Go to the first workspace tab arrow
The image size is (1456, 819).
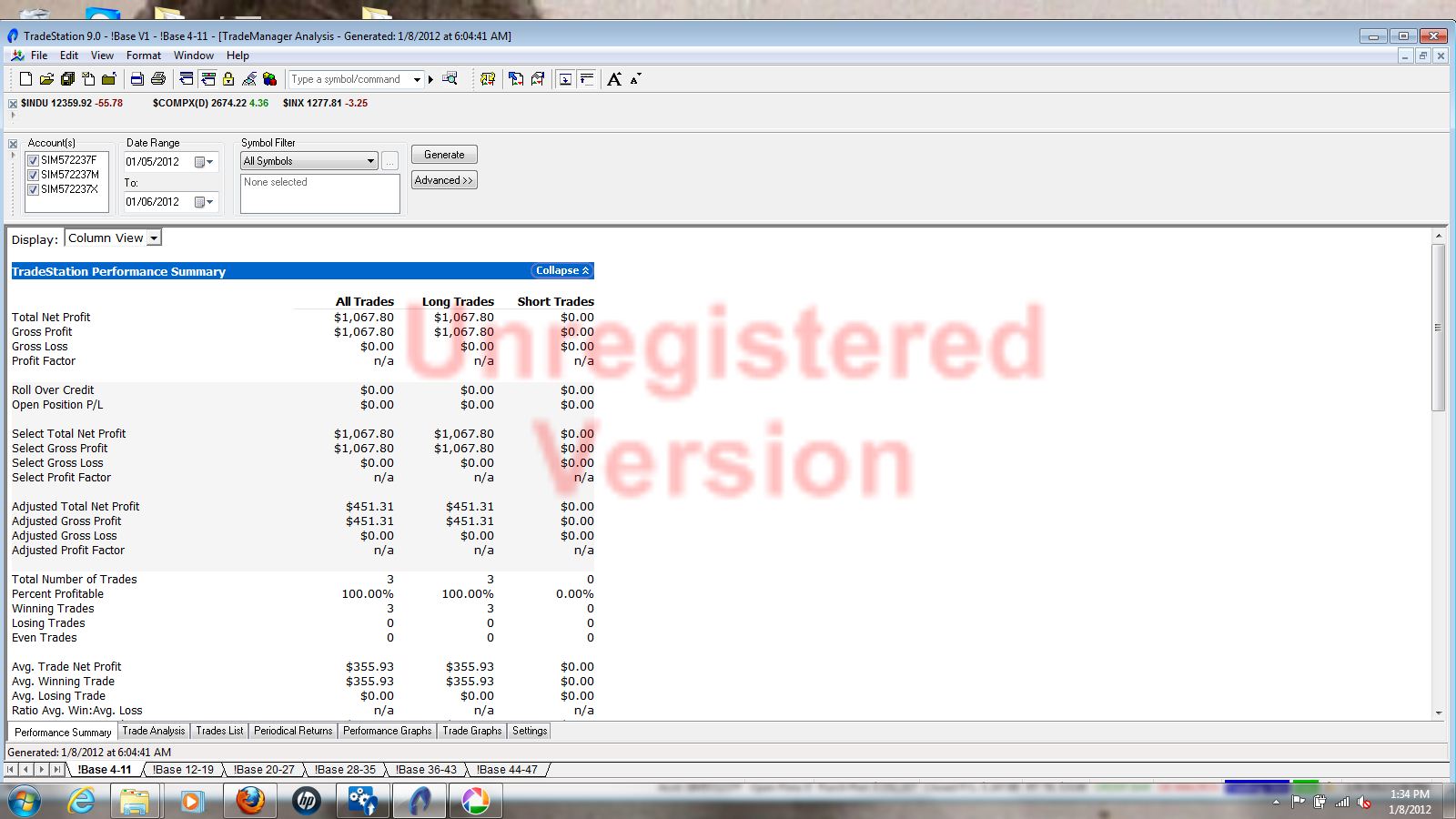(x=11, y=770)
